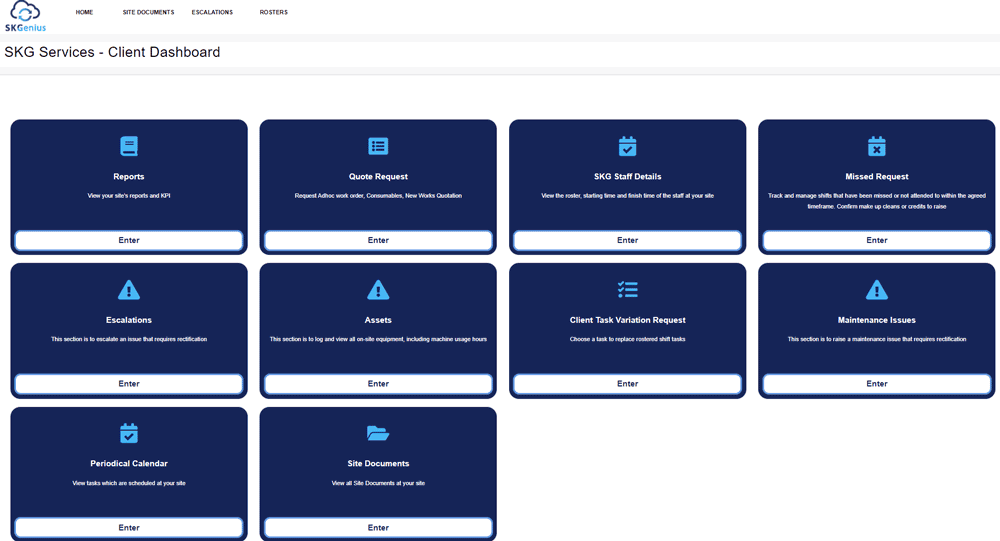Click the Site Documents open folder icon
This screenshot has height=541, width=1000.
(378, 433)
